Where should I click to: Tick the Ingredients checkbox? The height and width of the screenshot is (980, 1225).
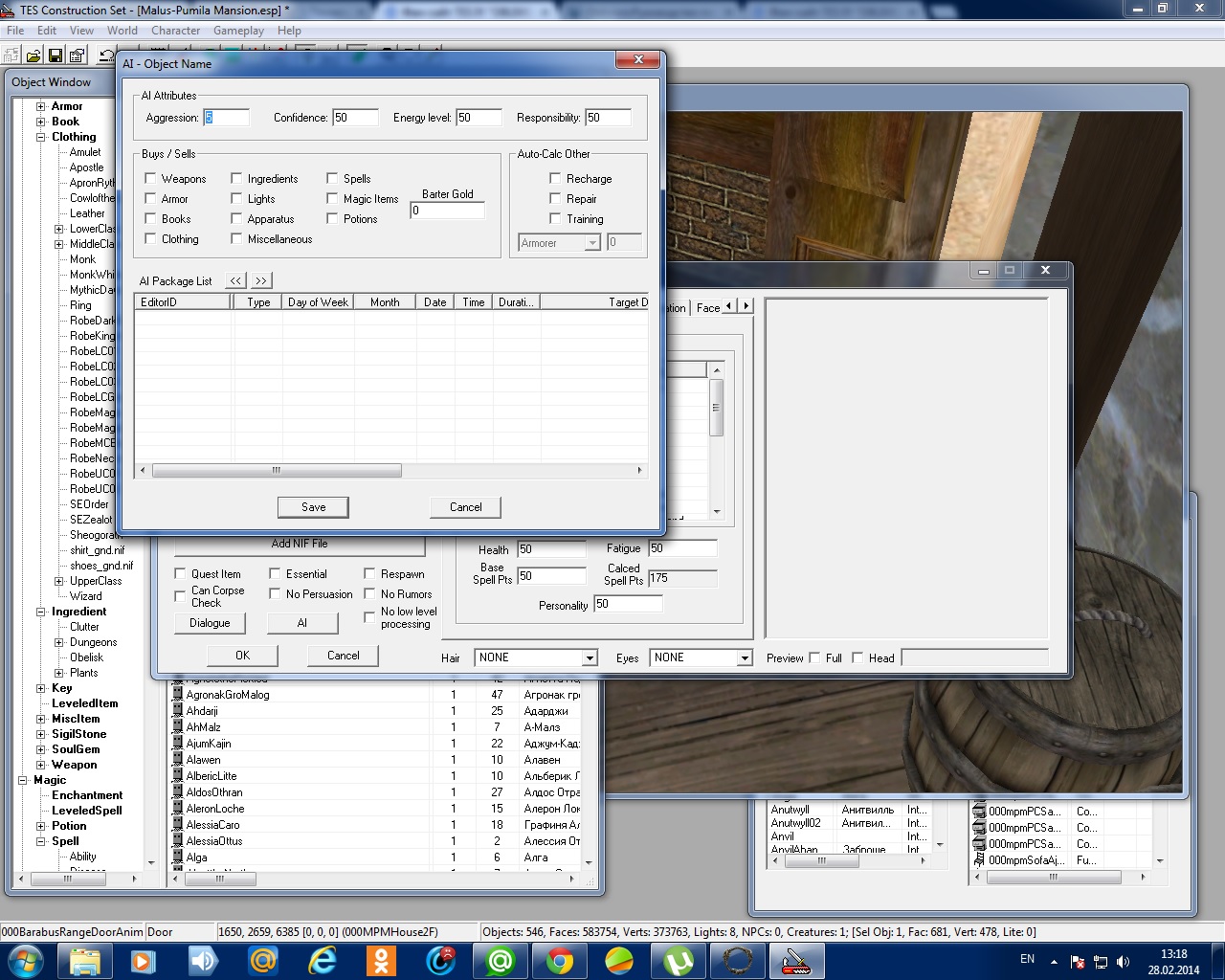[236, 178]
